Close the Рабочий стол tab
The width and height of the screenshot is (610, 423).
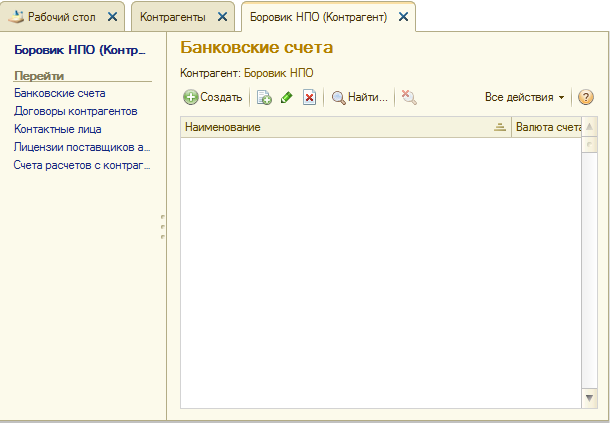click(112, 17)
